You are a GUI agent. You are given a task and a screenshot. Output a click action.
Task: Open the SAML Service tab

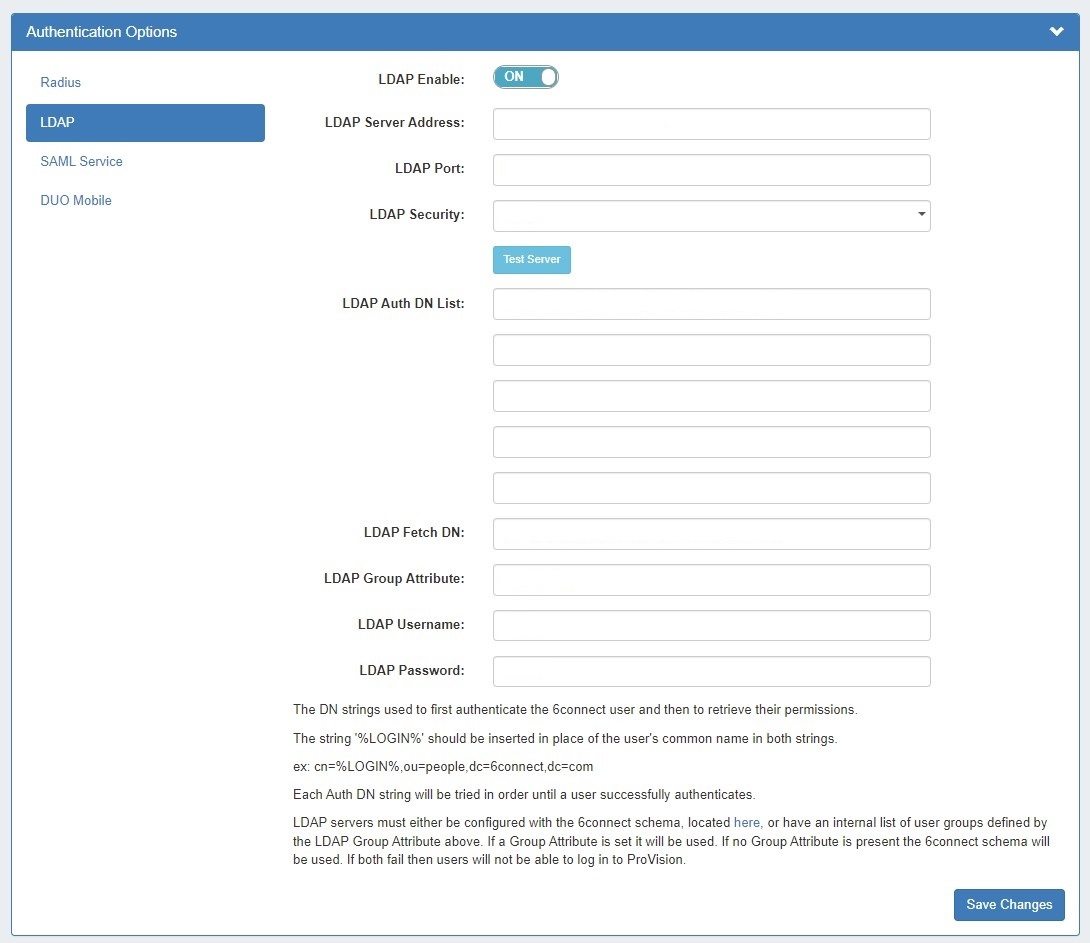(81, 161)
